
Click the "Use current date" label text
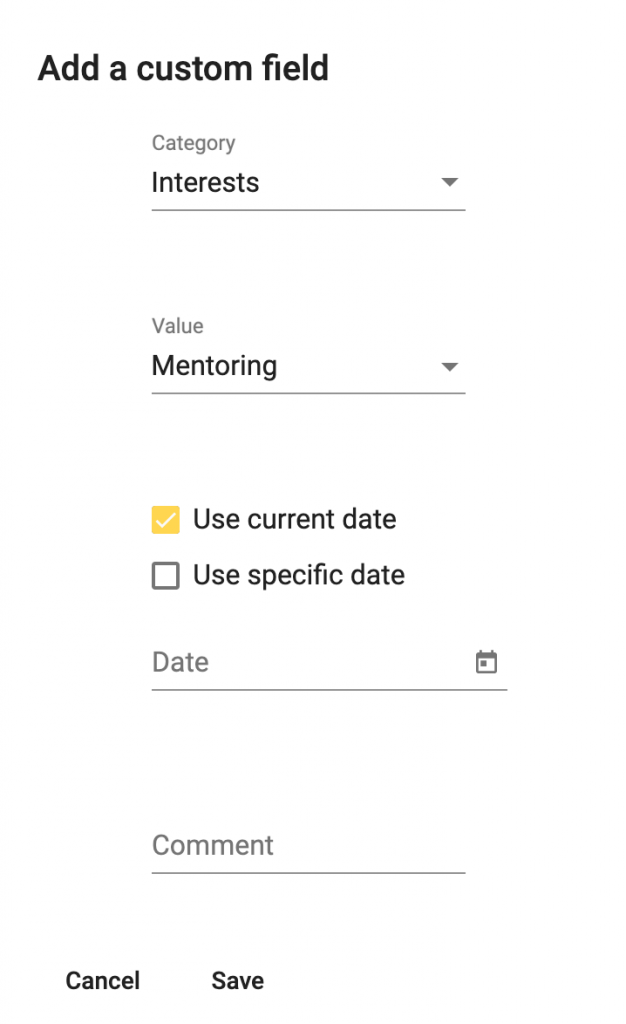[294, 519]
